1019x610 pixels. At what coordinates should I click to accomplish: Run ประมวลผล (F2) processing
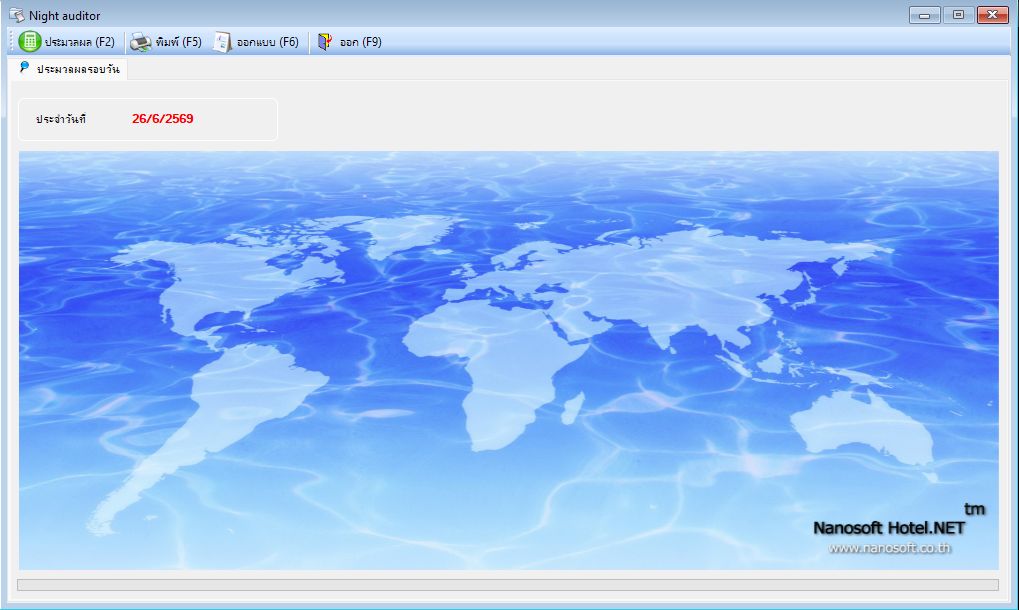click(x=67, y=42)
